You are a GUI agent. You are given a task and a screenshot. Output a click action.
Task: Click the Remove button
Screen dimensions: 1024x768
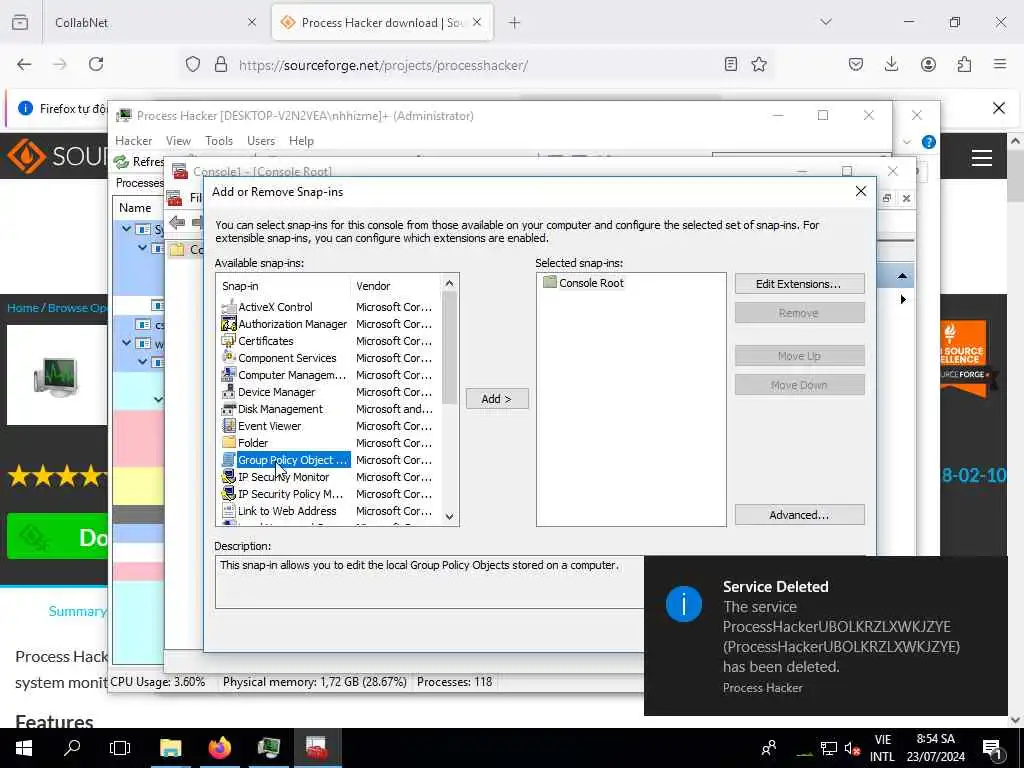pyautogui.click(x=799, y=313)
